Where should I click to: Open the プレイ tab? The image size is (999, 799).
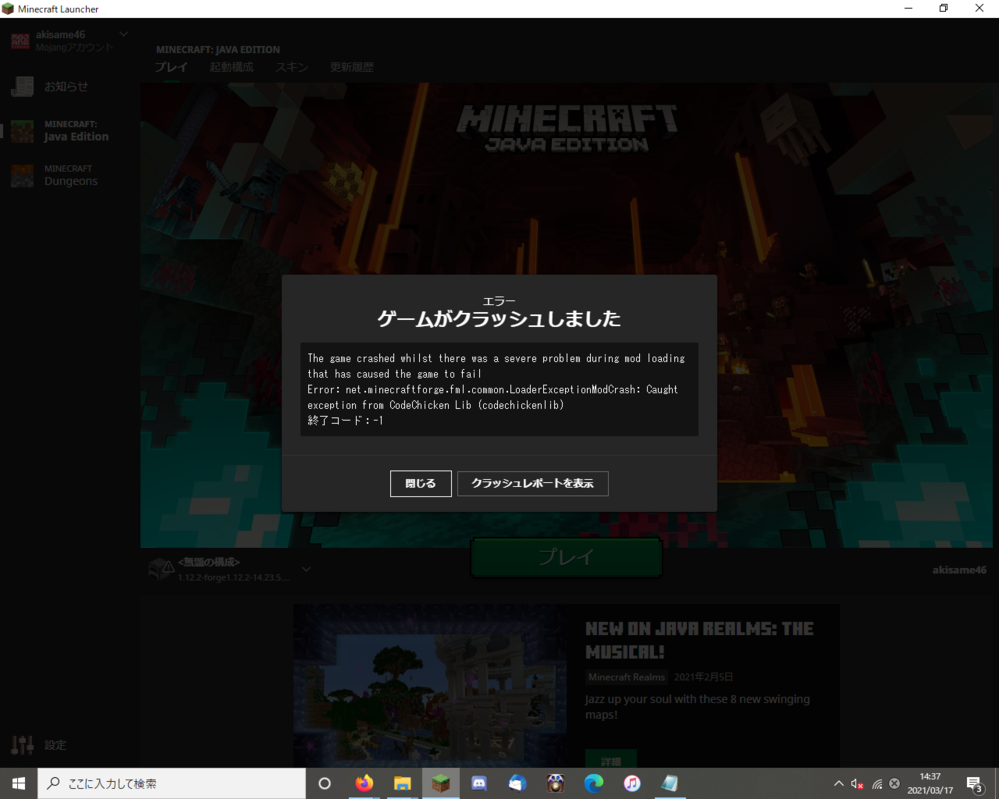click(x=171, y=67)
